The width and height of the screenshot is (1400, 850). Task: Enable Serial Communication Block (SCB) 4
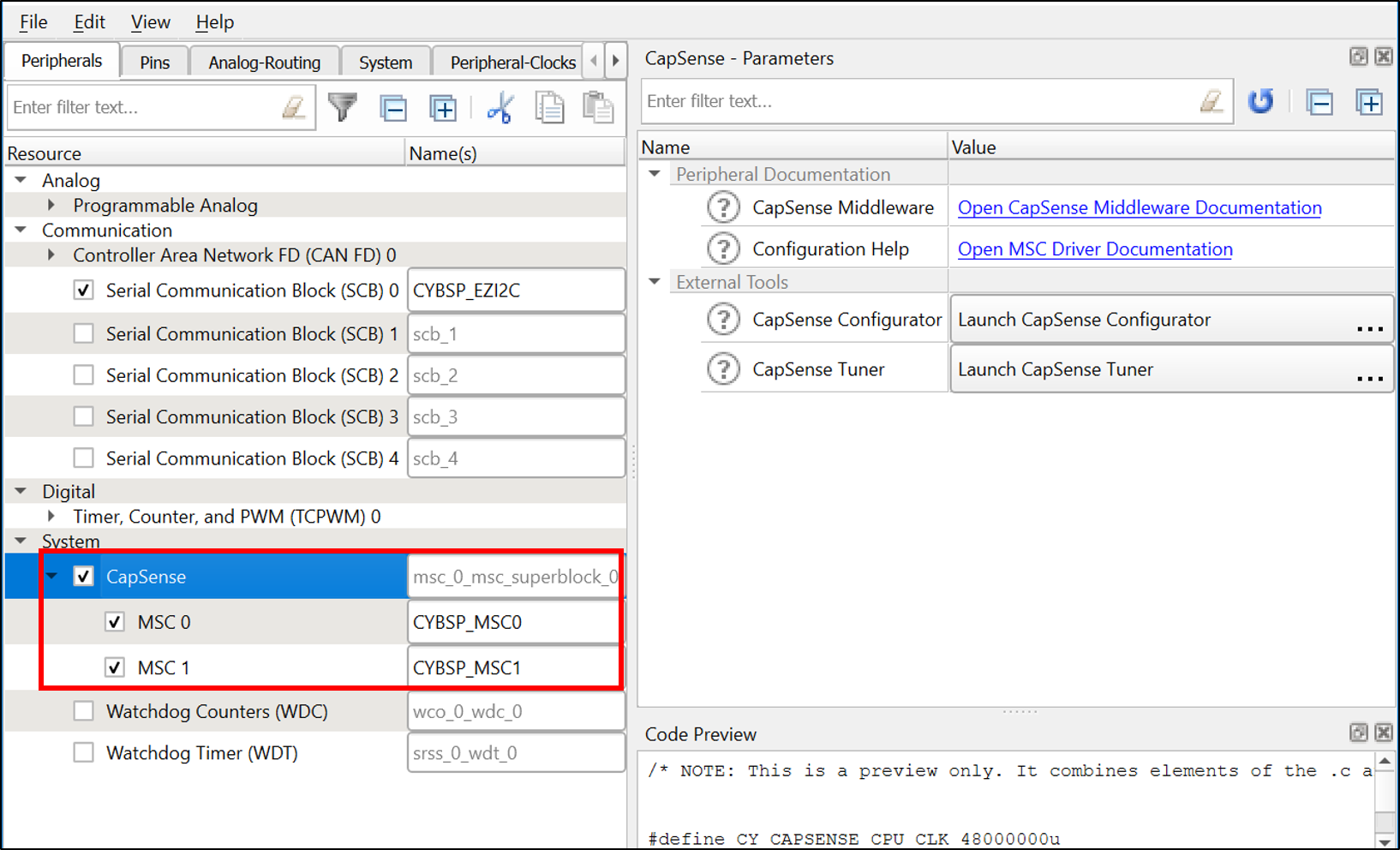[x=83, y=458]
